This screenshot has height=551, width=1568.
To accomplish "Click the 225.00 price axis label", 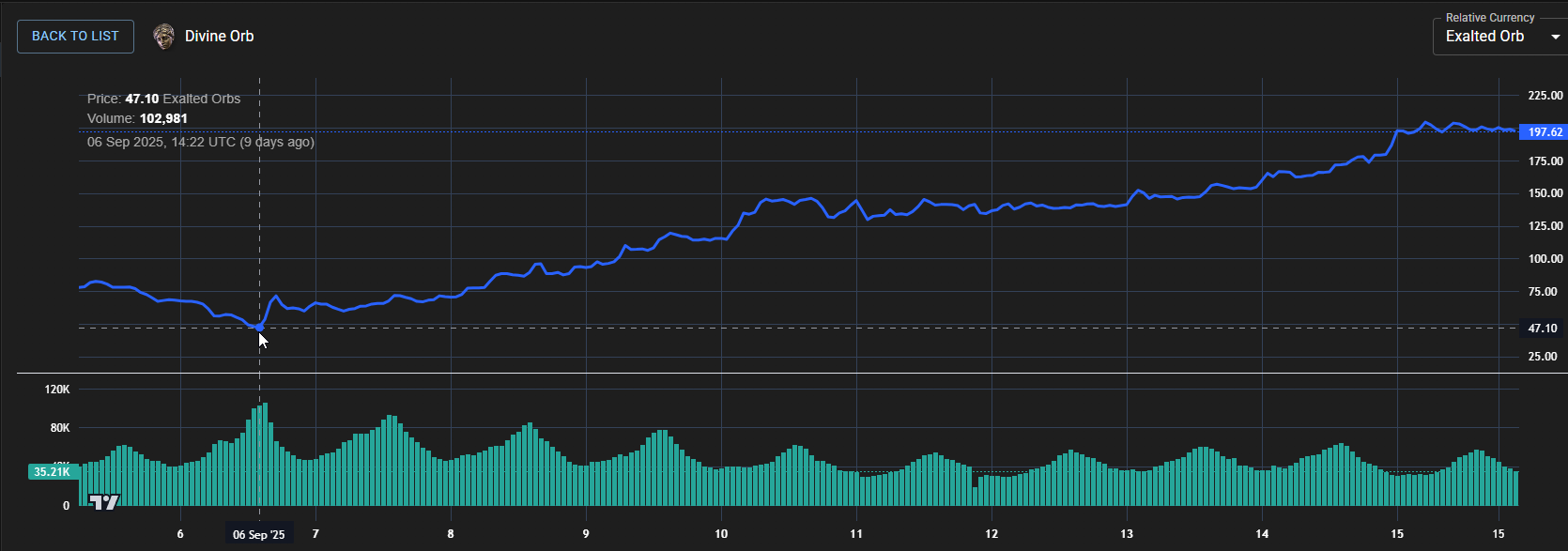I will (1545, 96).
